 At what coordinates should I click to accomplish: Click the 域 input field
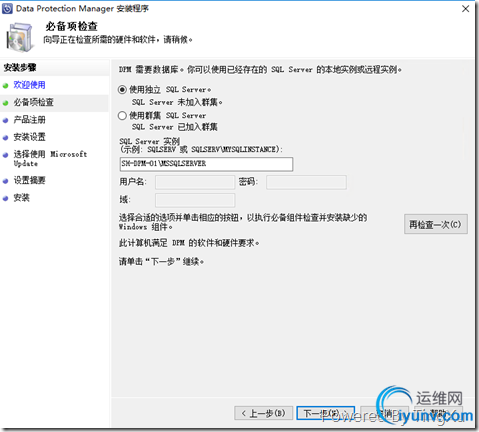pos(195,200)
